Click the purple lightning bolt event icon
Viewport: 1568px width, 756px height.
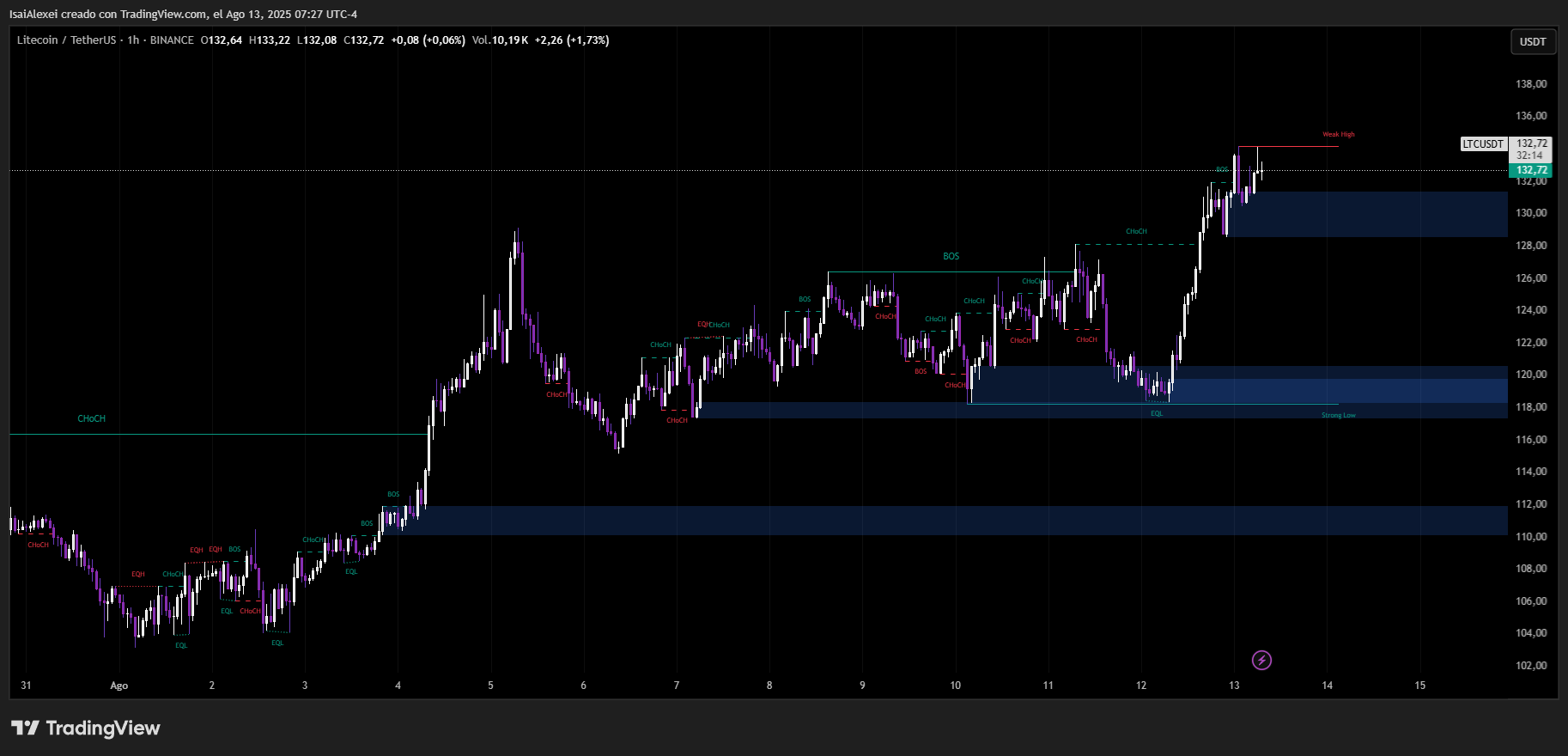pos(1261,660)
